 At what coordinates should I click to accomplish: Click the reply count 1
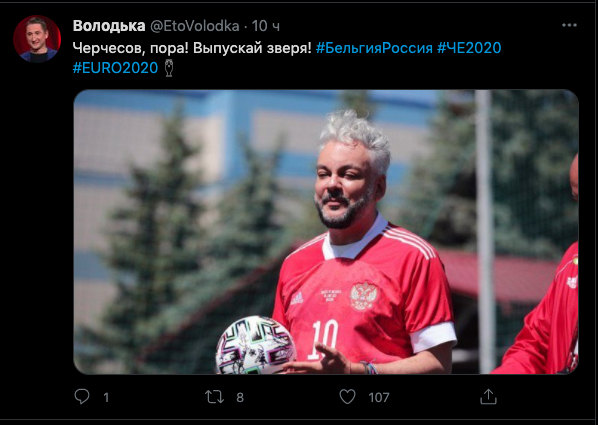coord(106,398)
